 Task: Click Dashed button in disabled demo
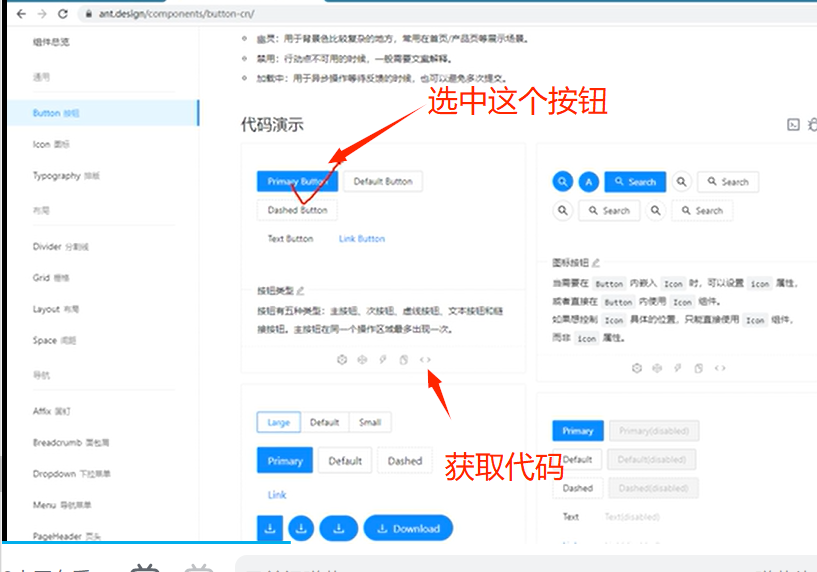[578, 488]
